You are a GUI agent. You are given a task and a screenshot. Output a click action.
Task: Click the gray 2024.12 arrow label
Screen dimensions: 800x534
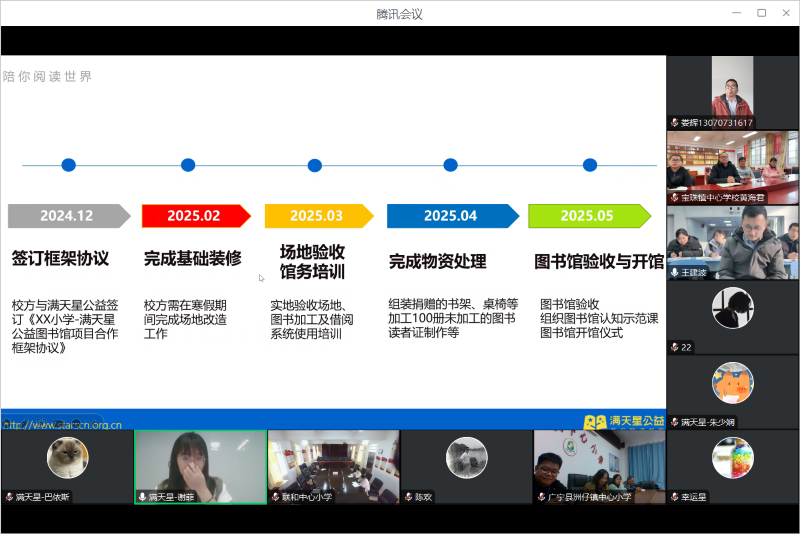tap(69, 216)
